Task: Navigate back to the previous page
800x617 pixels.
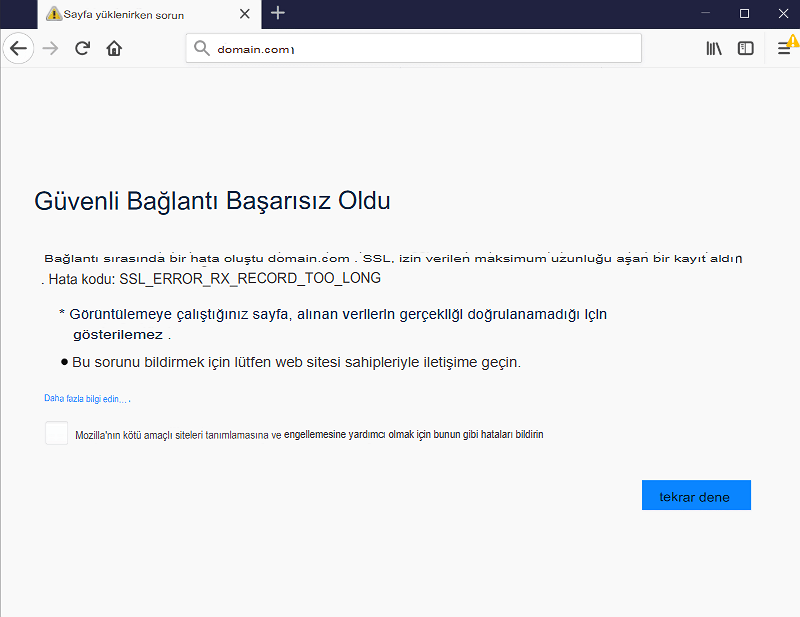Action: click(18, 48)
